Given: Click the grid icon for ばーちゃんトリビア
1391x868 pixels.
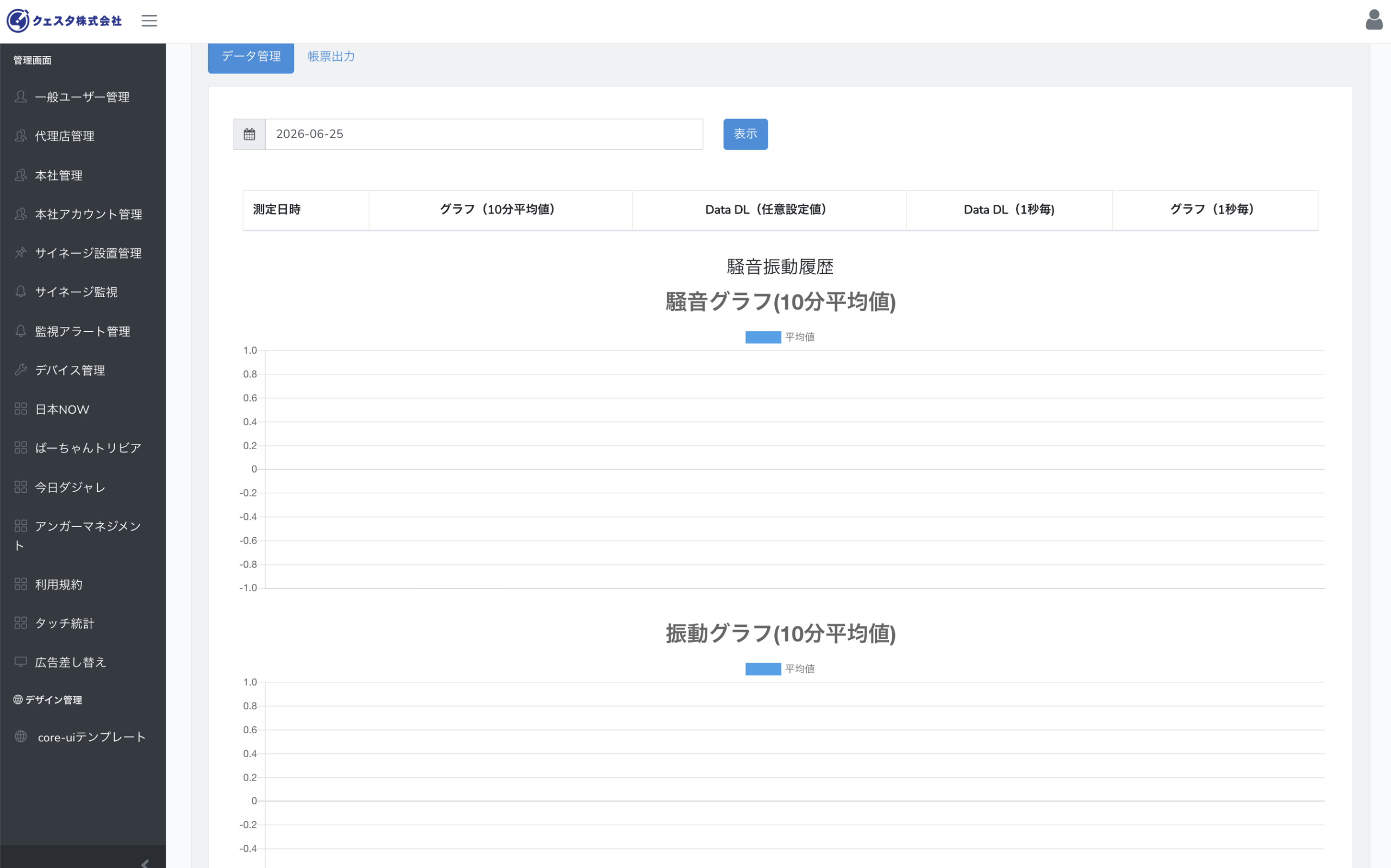Looking at the screenshot, I should [21, 448].
